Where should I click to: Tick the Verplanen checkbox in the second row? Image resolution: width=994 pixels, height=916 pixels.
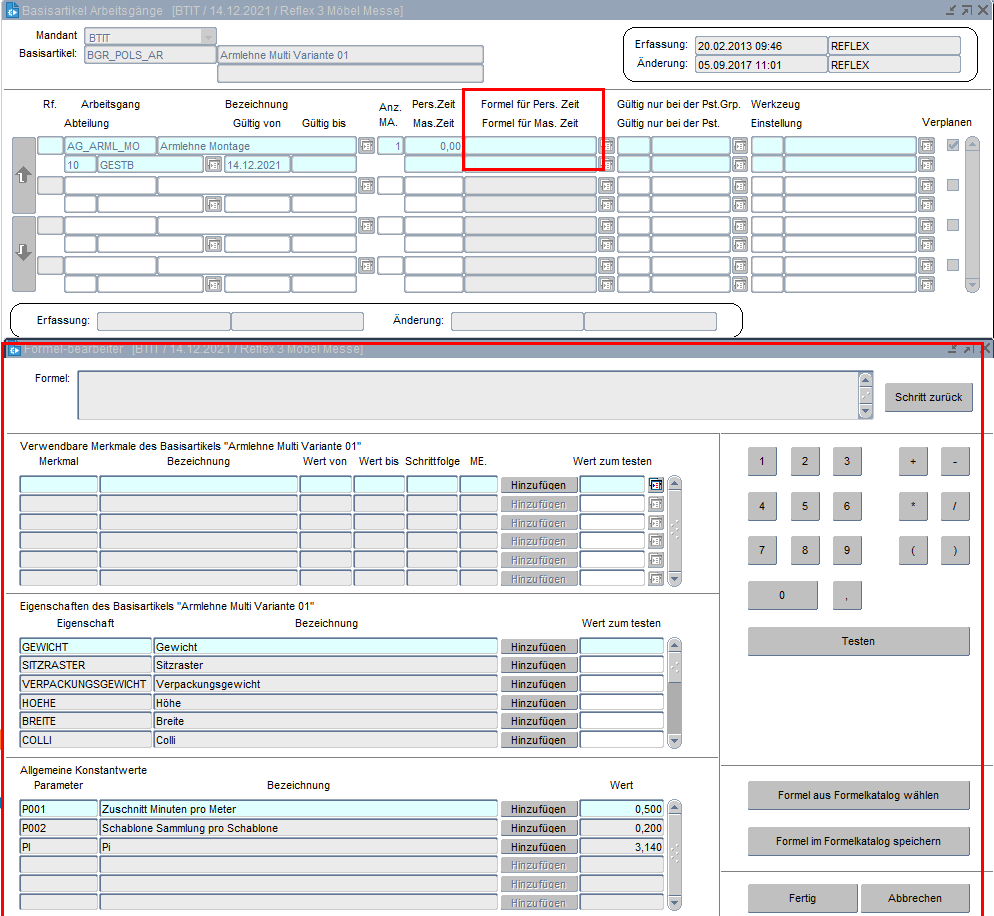click(x=953, y=185)
